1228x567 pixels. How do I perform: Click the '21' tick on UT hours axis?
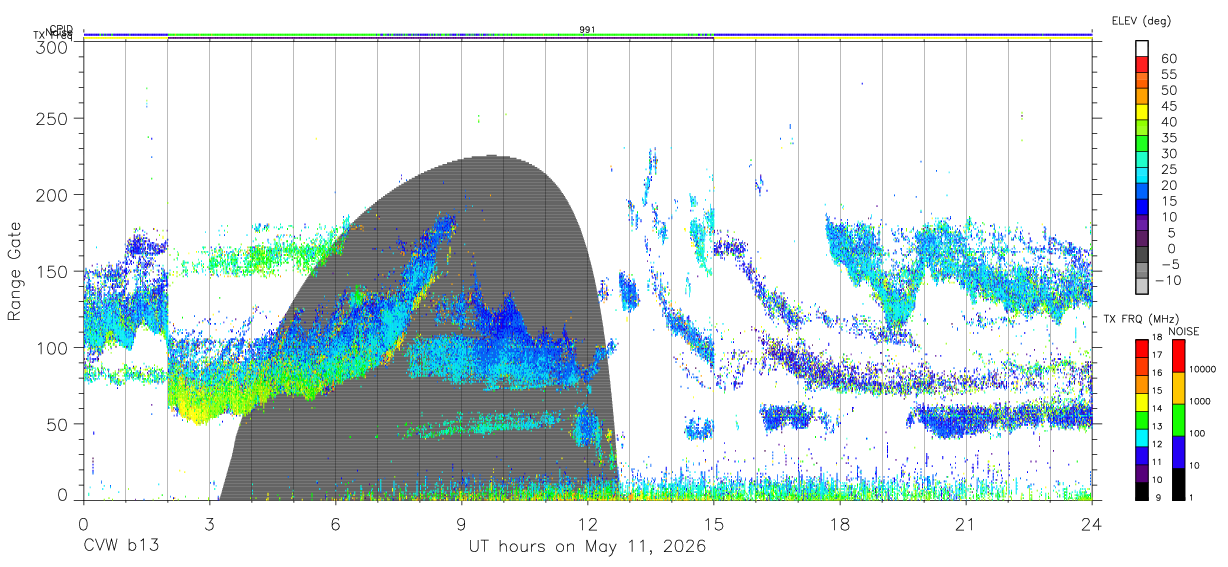coord(965,524)
